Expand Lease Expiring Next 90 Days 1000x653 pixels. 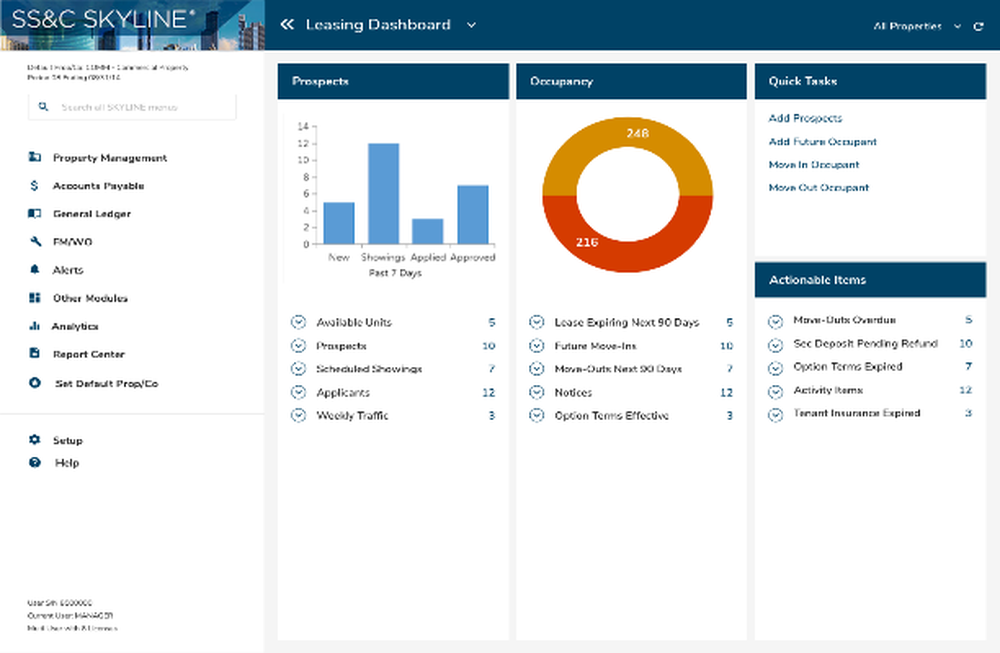pyautogui.click(x=631, y=322)
